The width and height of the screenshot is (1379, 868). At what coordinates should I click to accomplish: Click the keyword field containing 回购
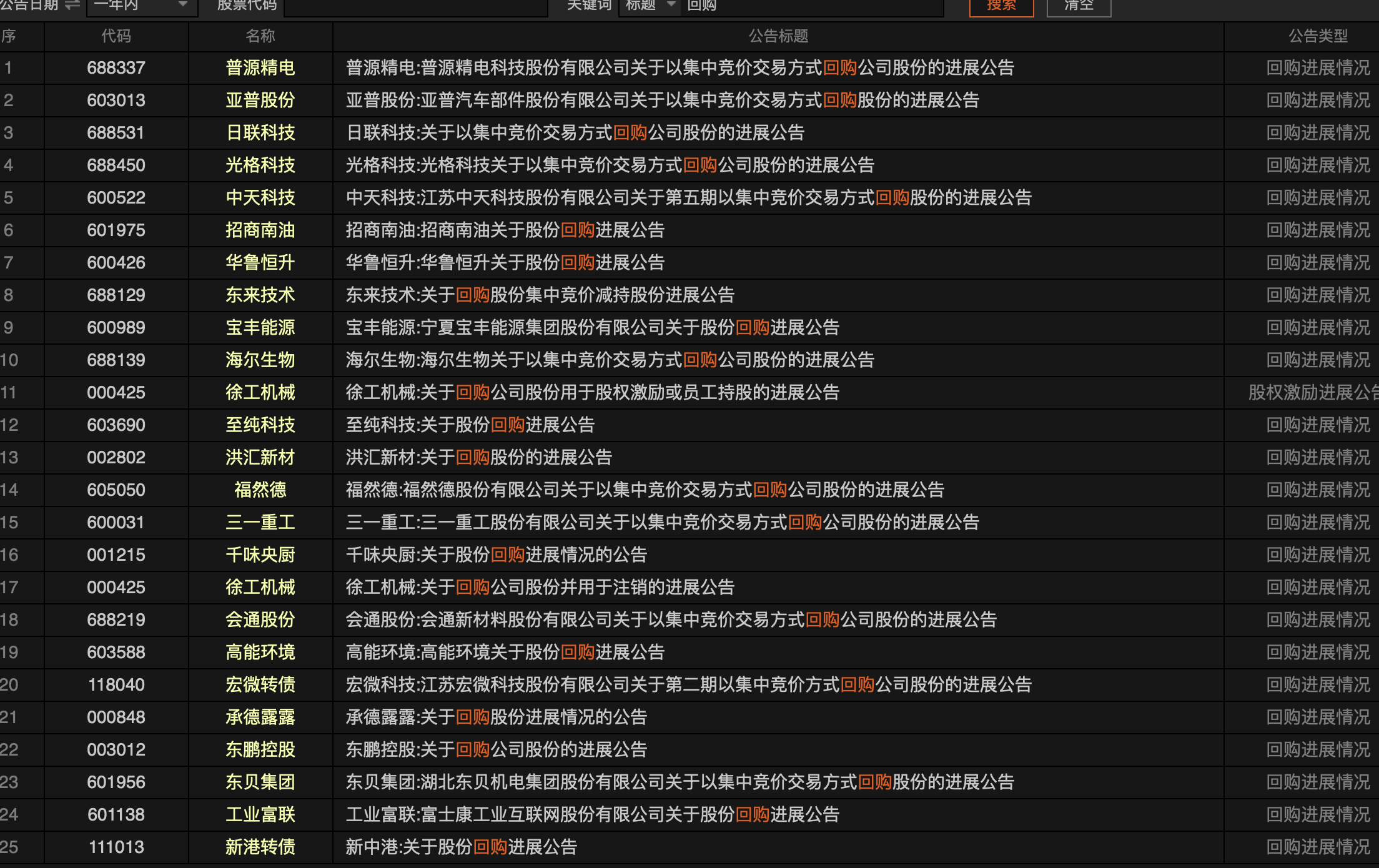pyautogui.click(x=812, y=6)
